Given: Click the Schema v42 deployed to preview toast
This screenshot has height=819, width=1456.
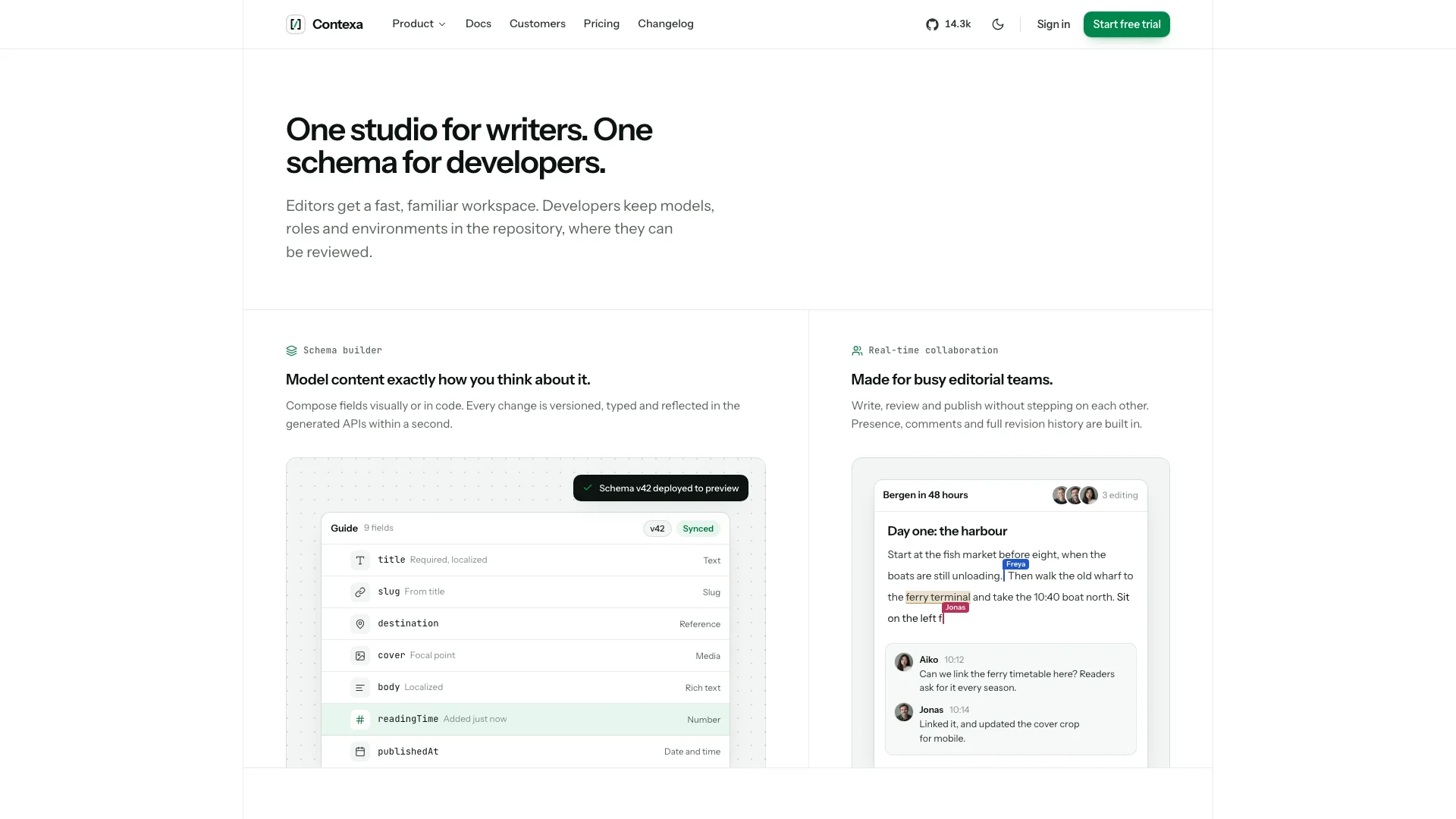Looking at the screenshot, I should (661, 488).
